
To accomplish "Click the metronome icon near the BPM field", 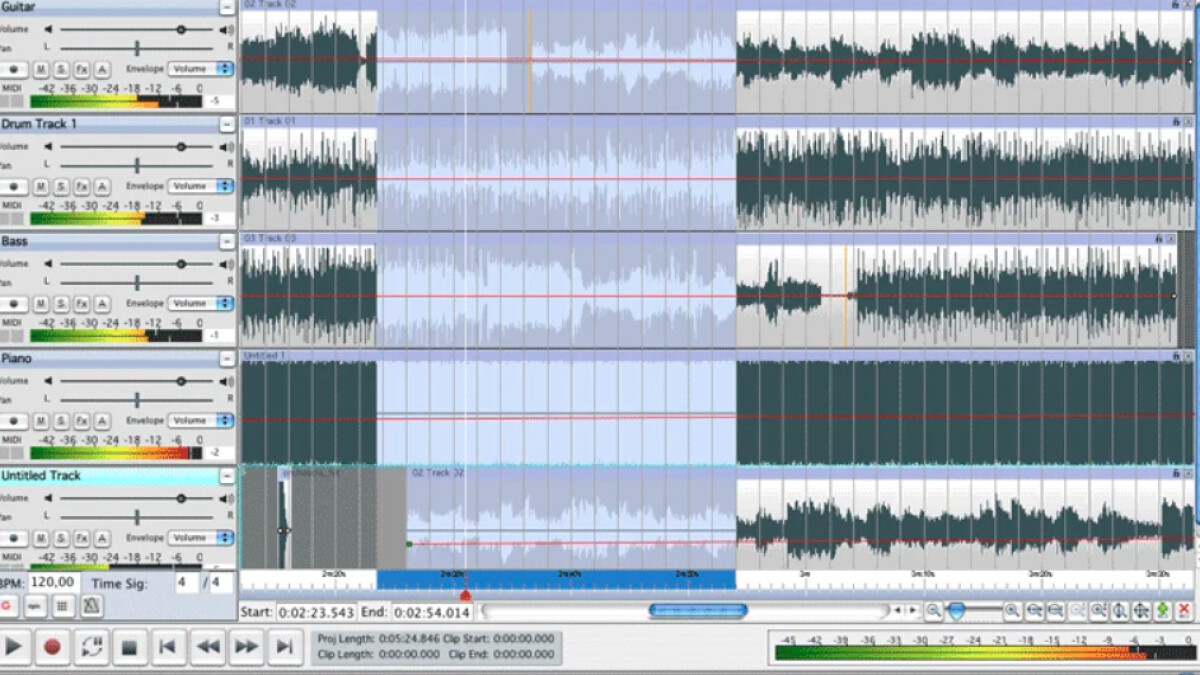I will coord(89,606).
